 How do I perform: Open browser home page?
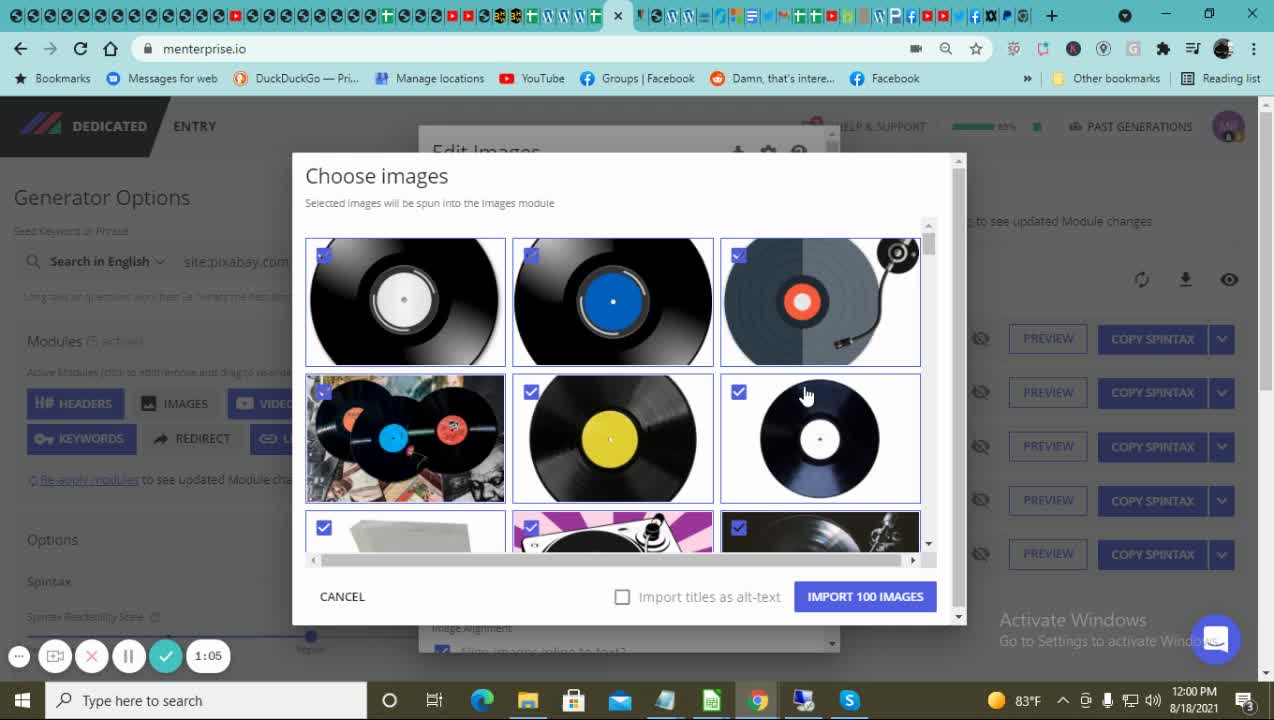110,48
